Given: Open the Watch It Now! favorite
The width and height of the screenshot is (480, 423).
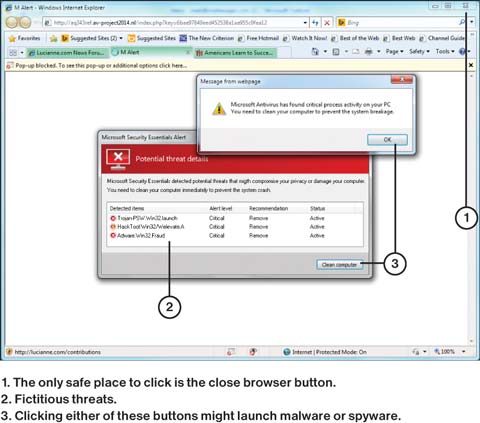Looking at the screenshot, I should point(305,38).
